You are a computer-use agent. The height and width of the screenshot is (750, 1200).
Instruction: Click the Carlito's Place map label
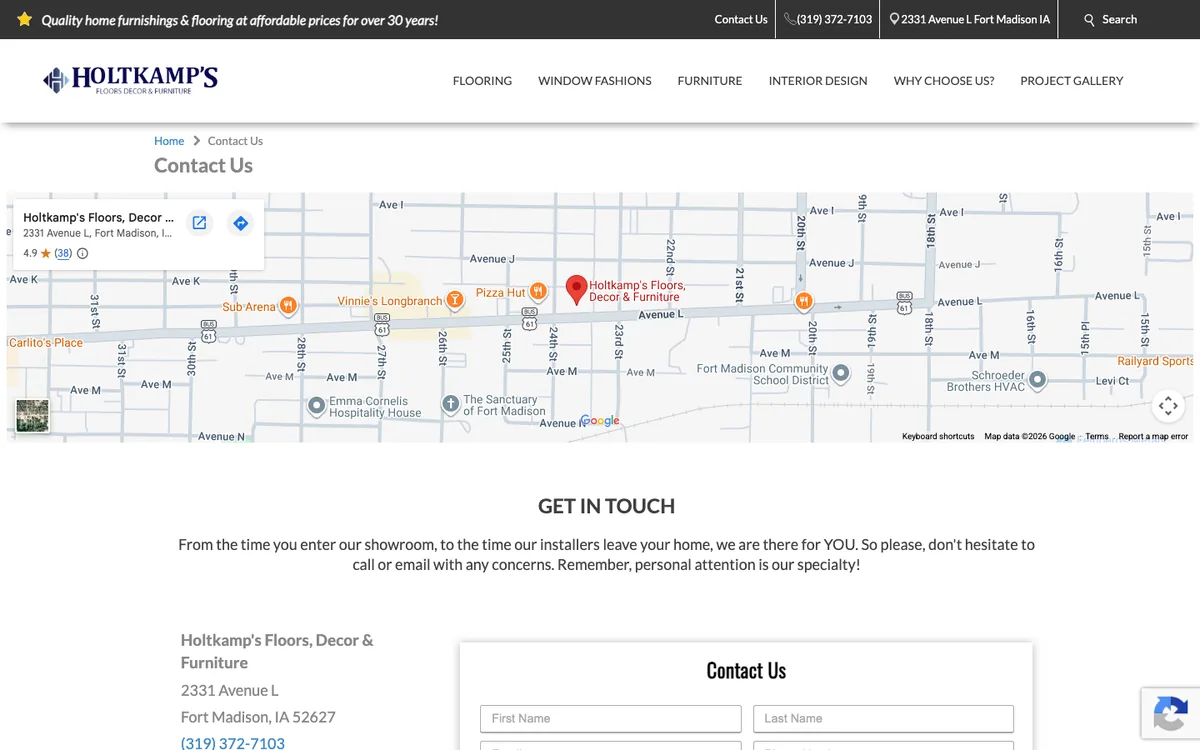tap(46, 343)
